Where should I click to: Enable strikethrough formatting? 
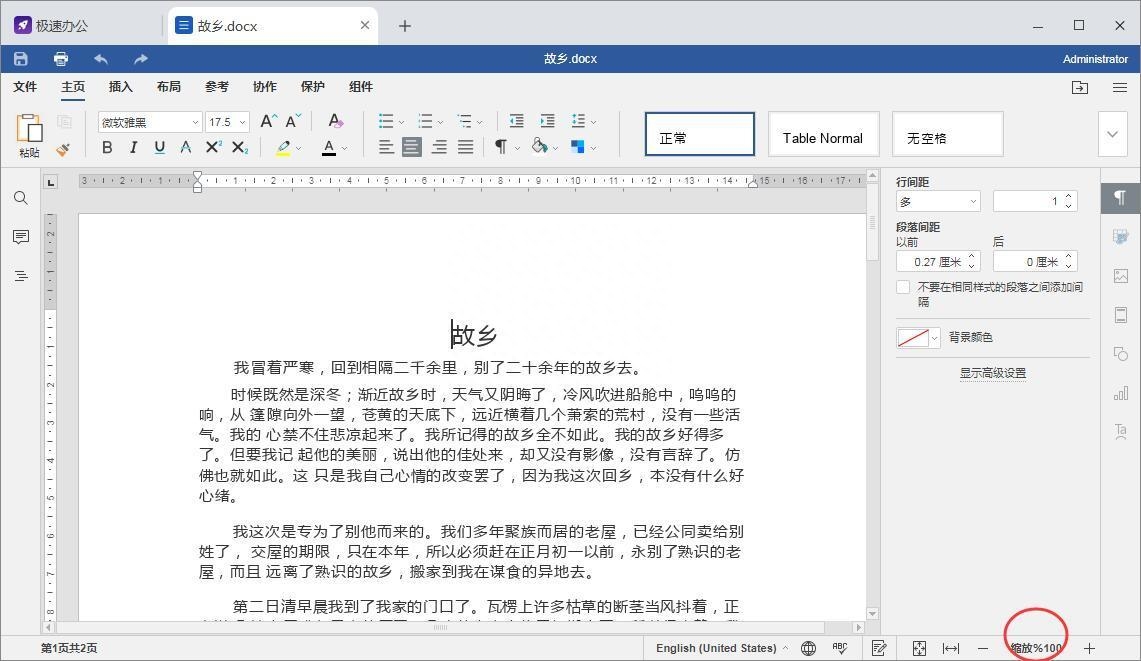click(186, 147)
